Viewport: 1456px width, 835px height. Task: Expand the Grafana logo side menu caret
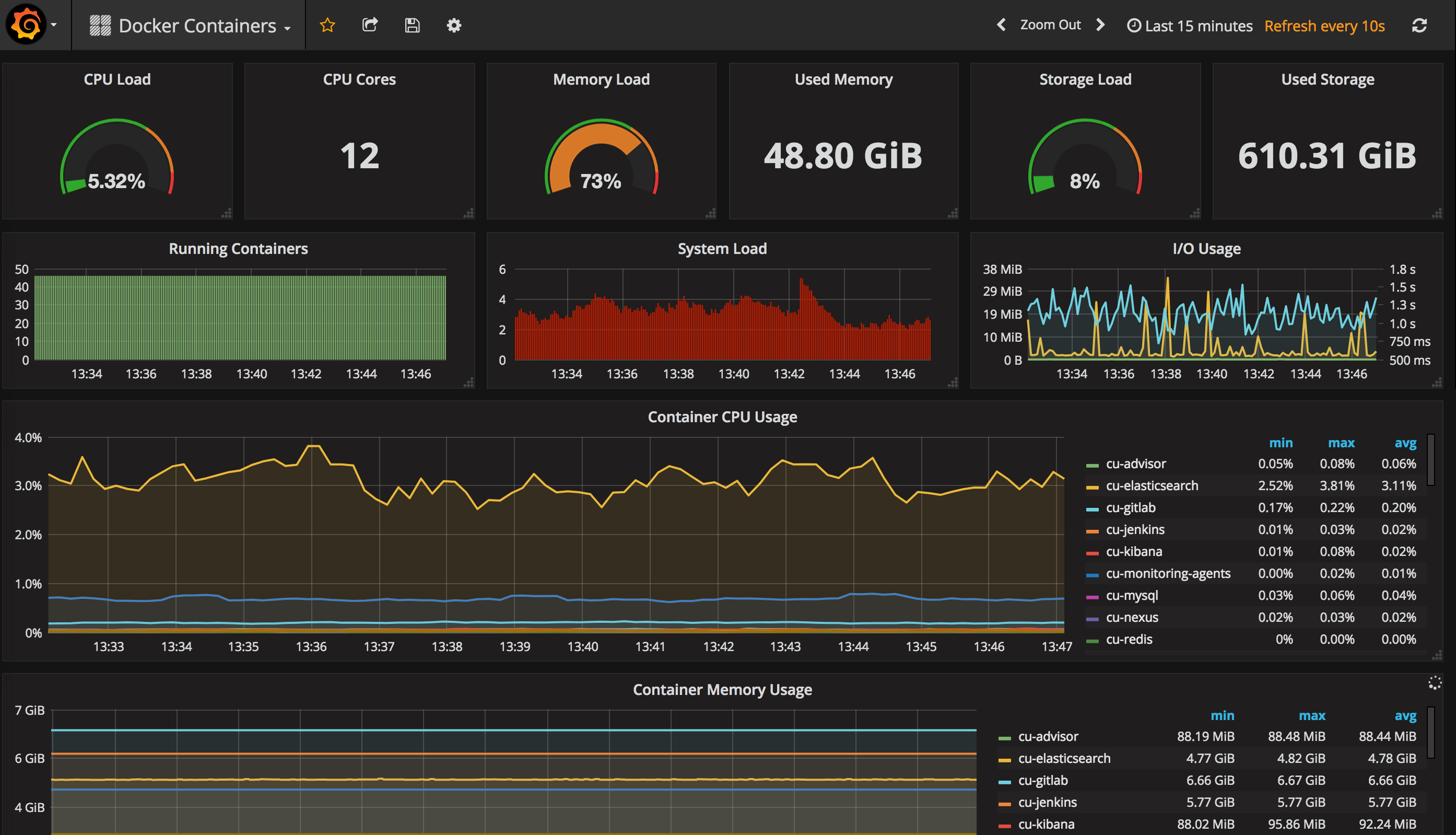pos(54,25)
